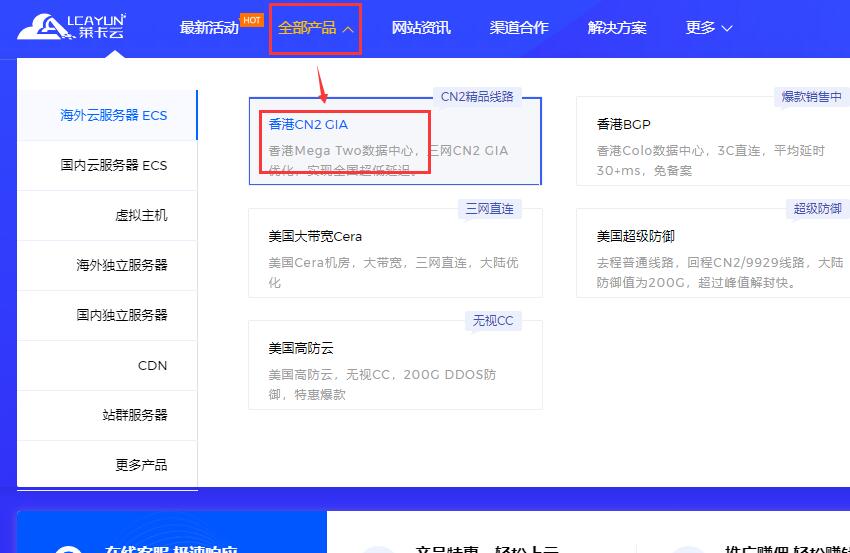
Task: Open 最新活动 menu item
Action: click(209, 28)
